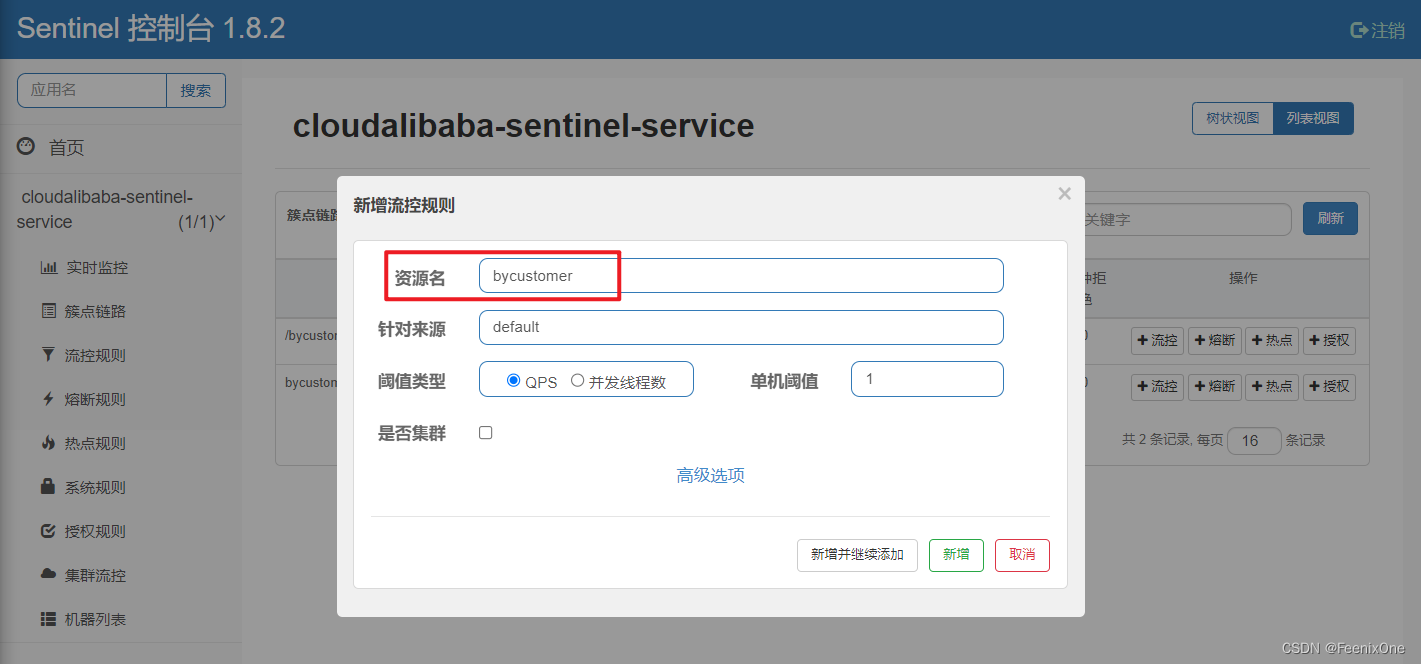The height and width of the screenshot is (664, 1421).
Task: Click the cluster flow control cloud icon
Action: click(x=48, y=575)
